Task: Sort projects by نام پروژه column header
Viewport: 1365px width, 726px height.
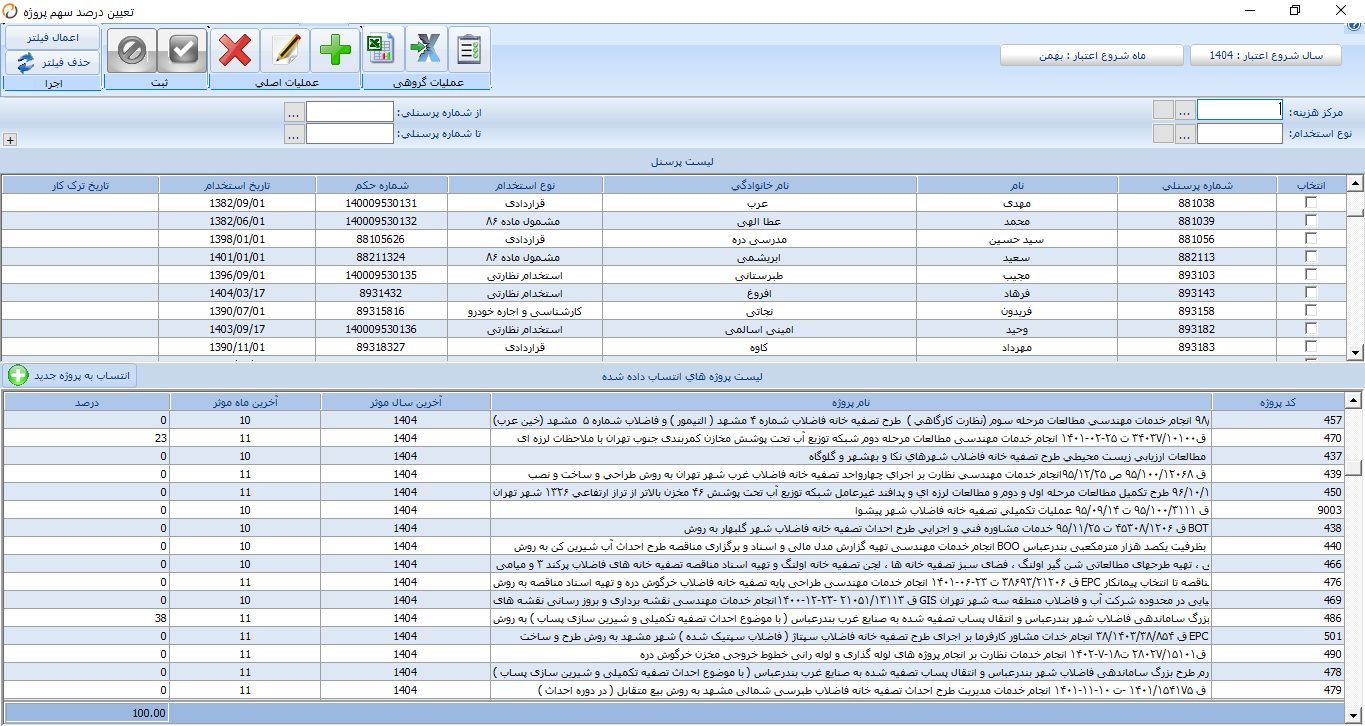Action: (849, 401)
